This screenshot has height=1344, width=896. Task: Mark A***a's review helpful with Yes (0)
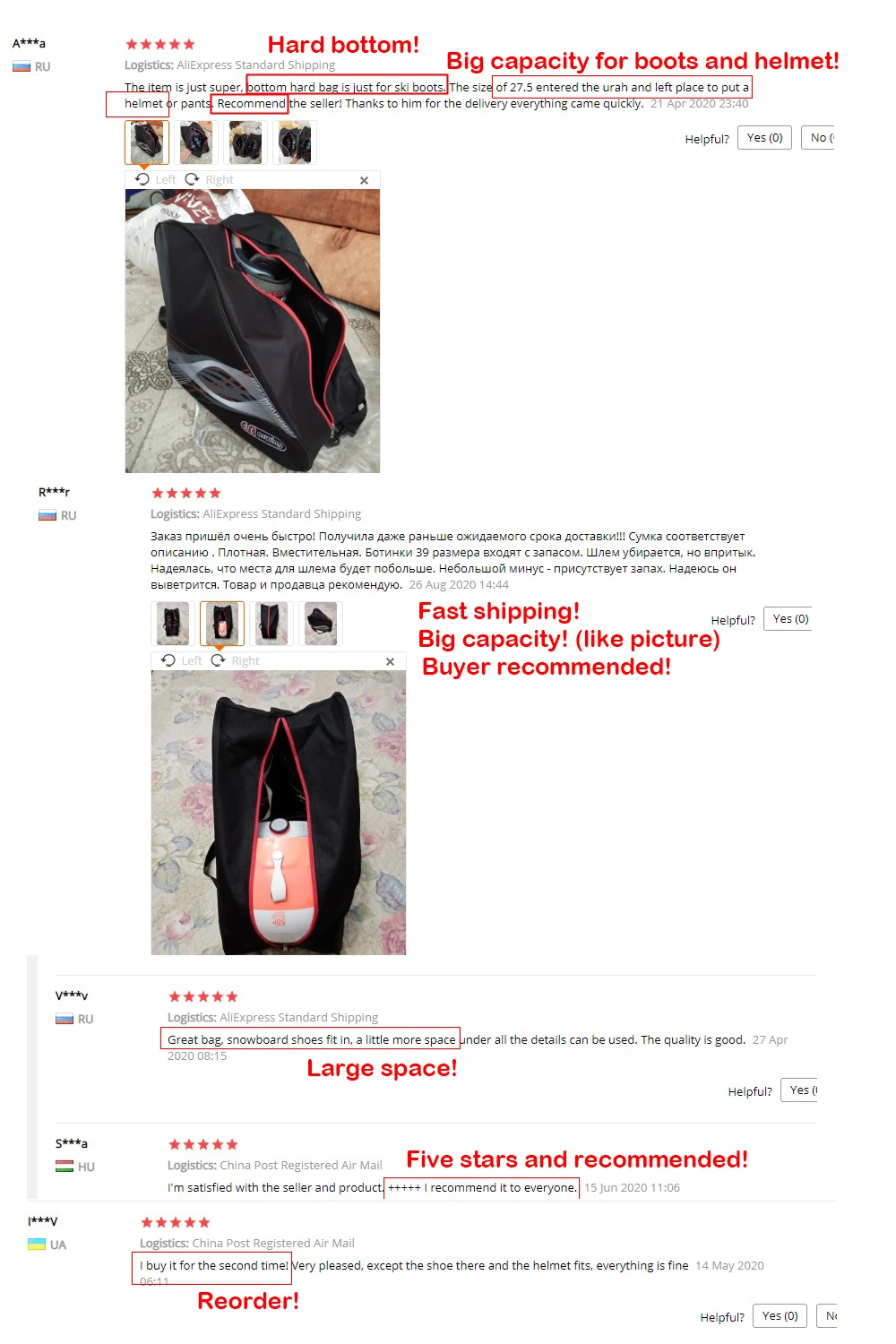click(x=764, y=138)
